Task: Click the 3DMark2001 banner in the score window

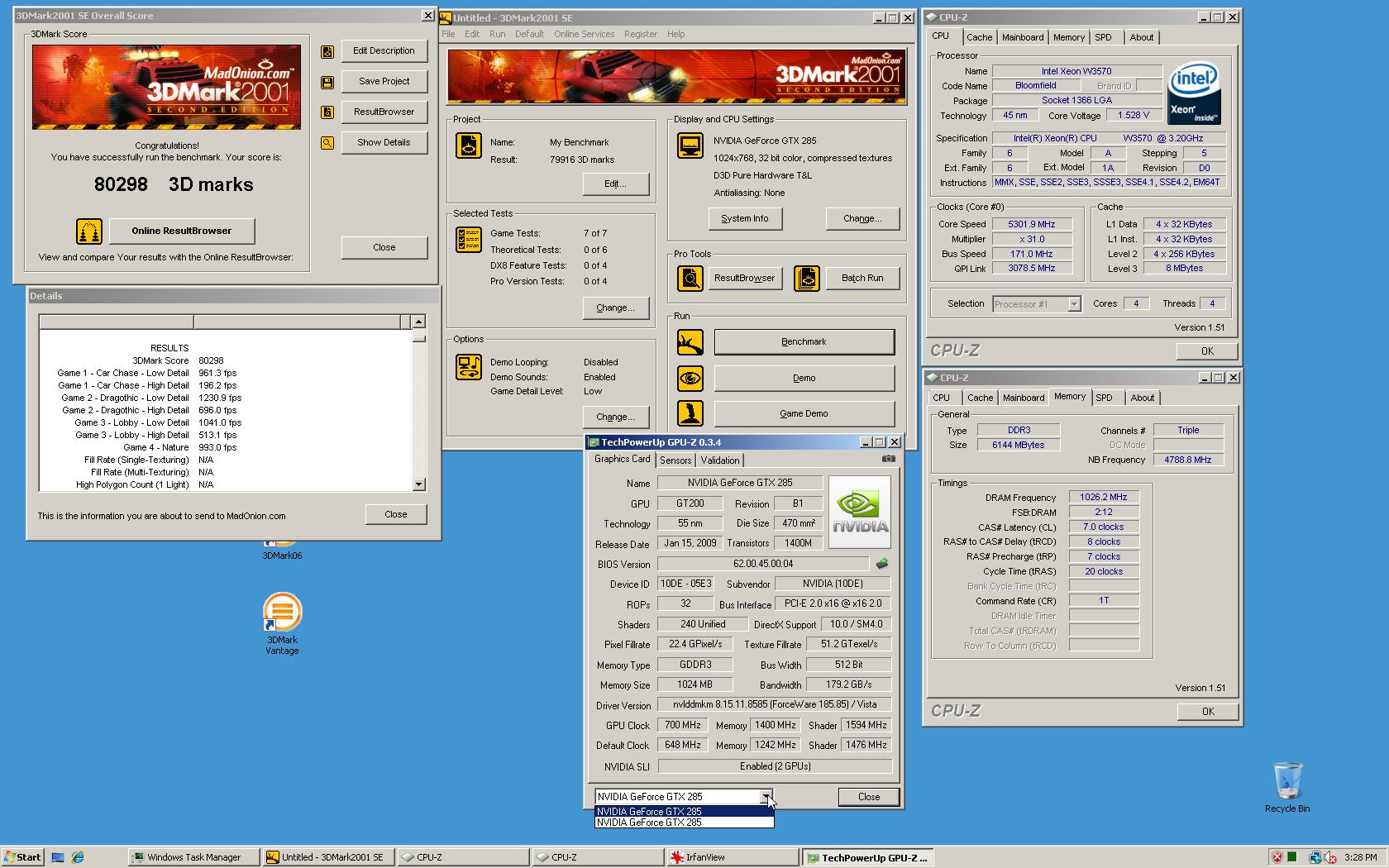Action: tap(166, 87)
